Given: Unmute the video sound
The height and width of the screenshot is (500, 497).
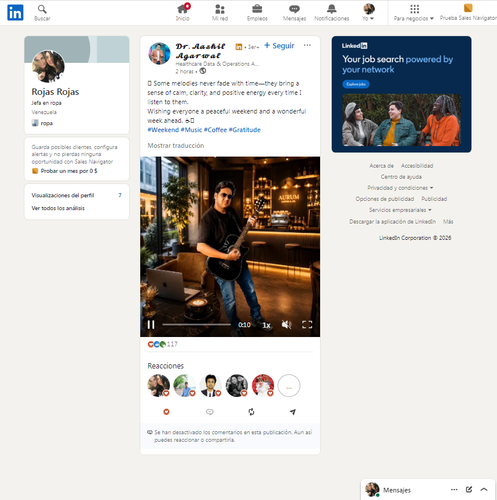Looking at the screenshot, I should 286,325.
